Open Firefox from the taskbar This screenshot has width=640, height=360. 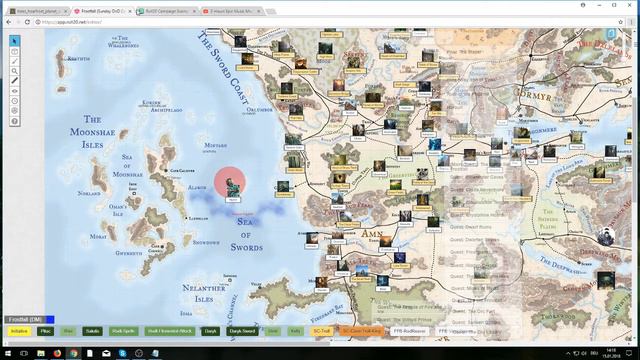pos(57,353)
